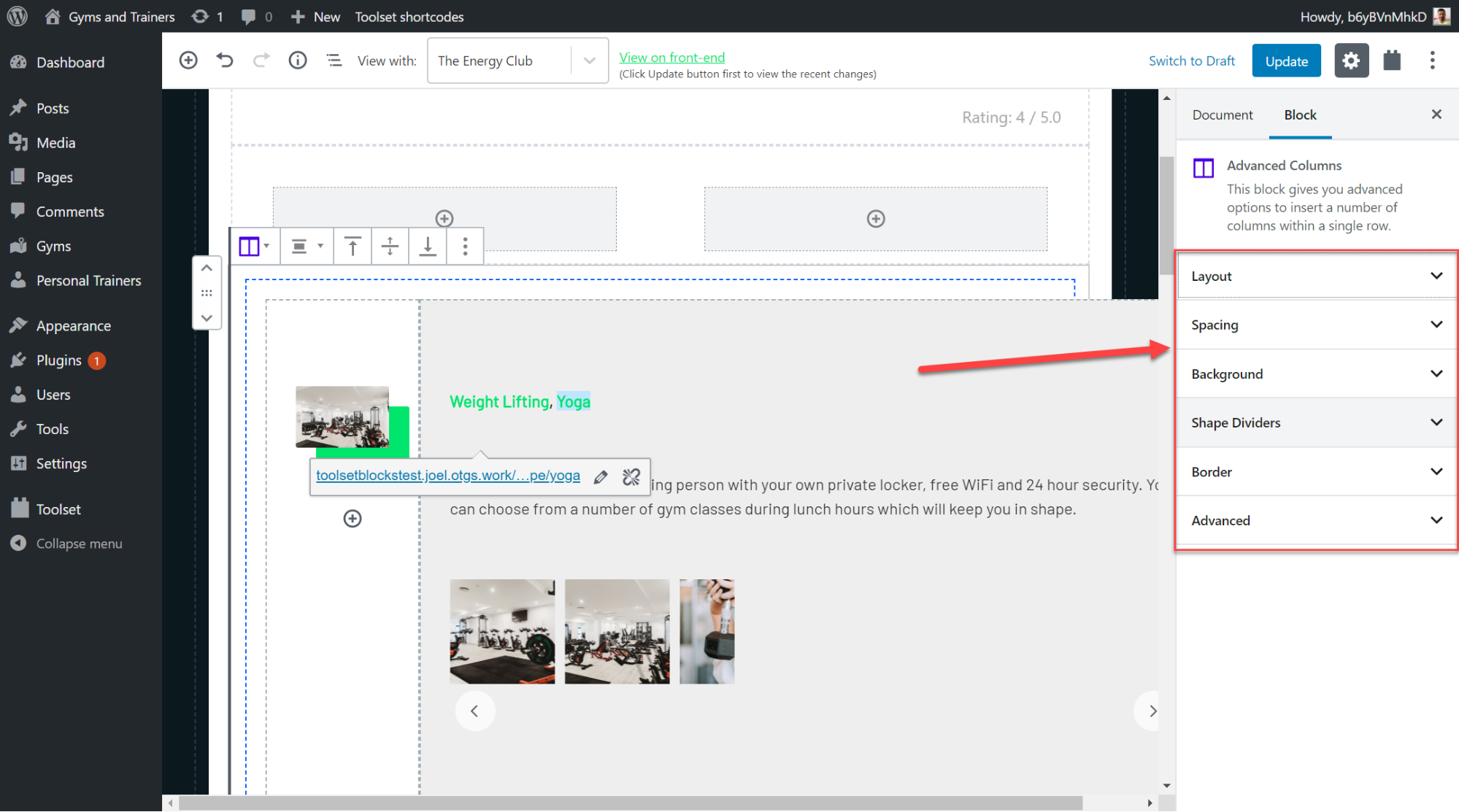
Task: Click the Update button
Action: pos(1286,61)
